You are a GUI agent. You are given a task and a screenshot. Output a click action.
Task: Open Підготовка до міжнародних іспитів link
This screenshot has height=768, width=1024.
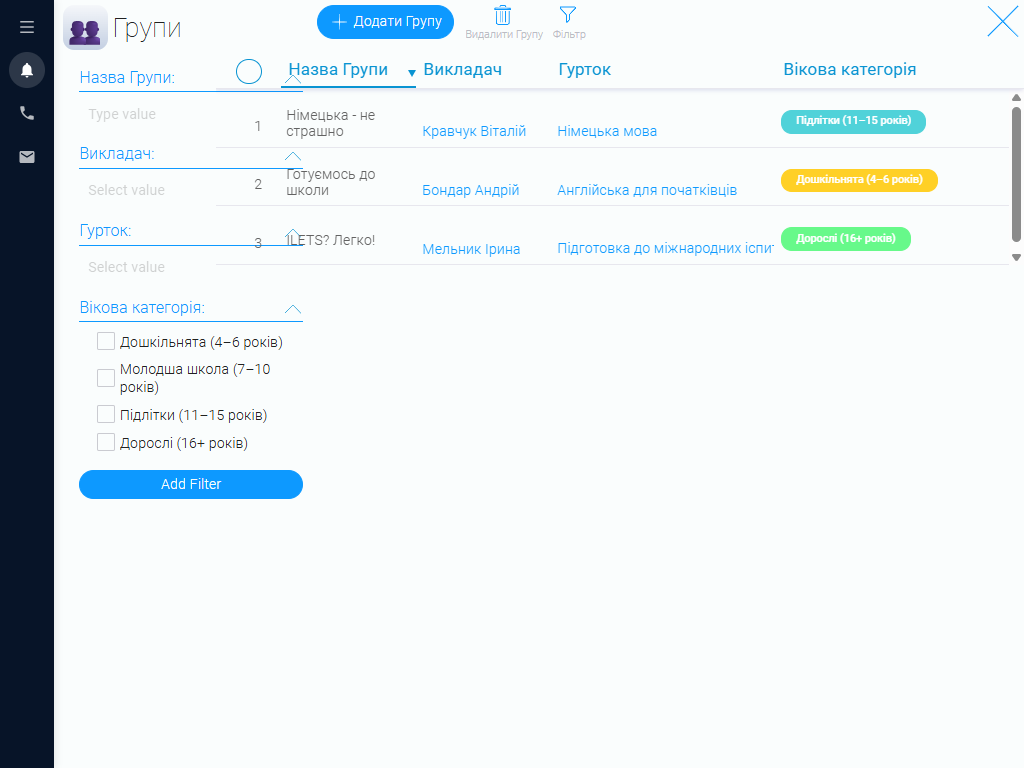[665, 248]
